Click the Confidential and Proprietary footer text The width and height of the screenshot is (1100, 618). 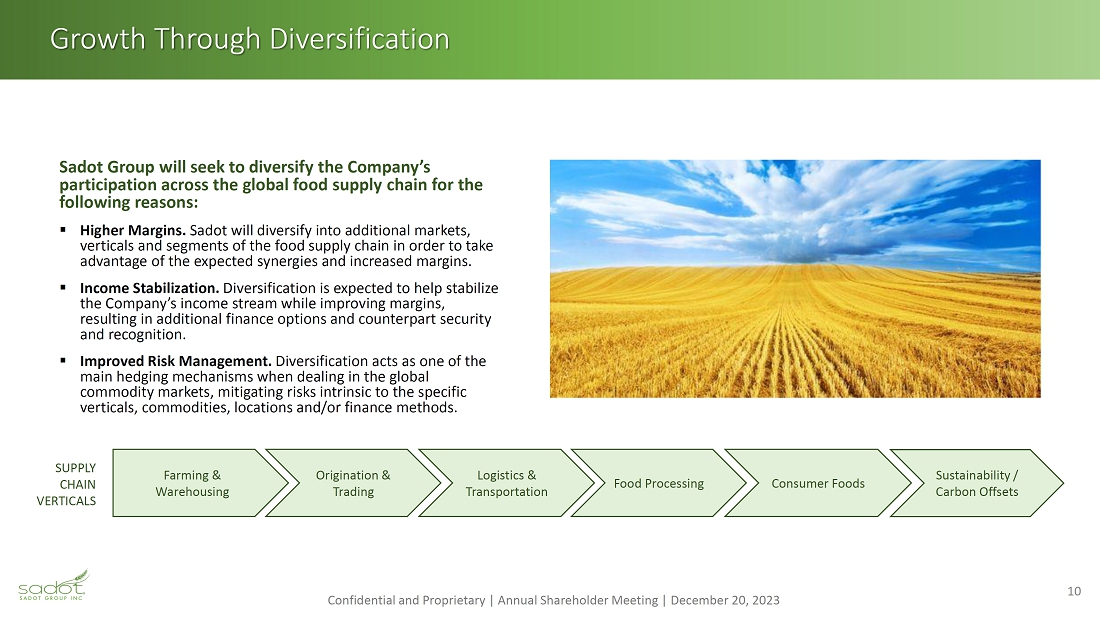pos(406,600)
